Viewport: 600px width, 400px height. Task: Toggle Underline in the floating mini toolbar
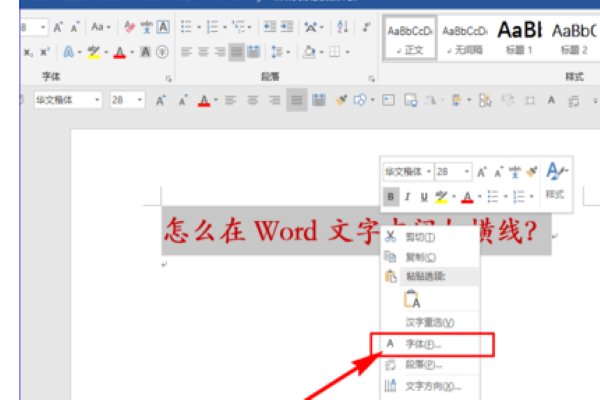(424, 197)
